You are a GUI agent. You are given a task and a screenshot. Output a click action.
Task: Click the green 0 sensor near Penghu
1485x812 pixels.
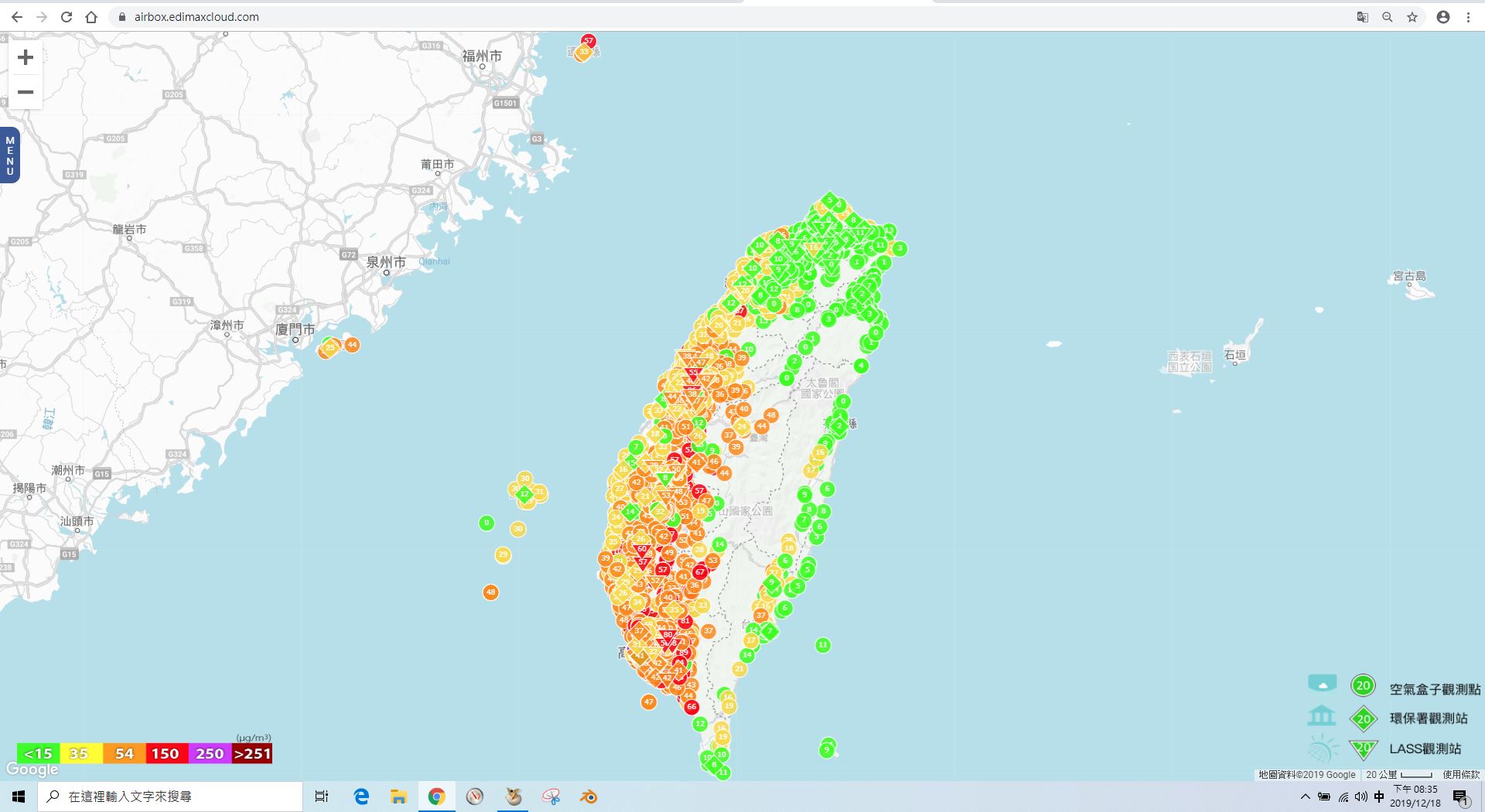coord(486,524)
